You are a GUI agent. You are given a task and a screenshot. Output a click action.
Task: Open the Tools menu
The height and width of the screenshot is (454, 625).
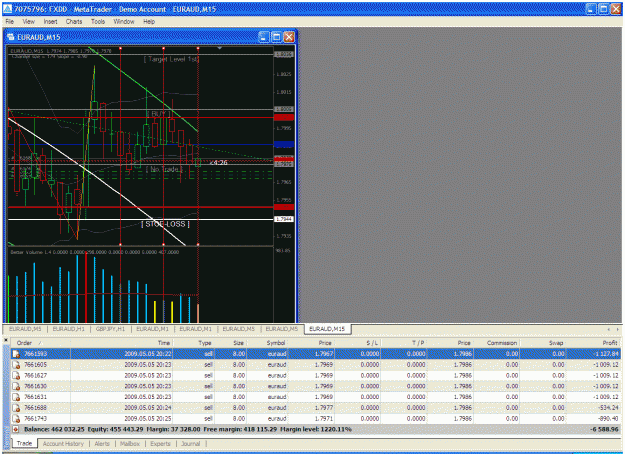tap(98, 22)
